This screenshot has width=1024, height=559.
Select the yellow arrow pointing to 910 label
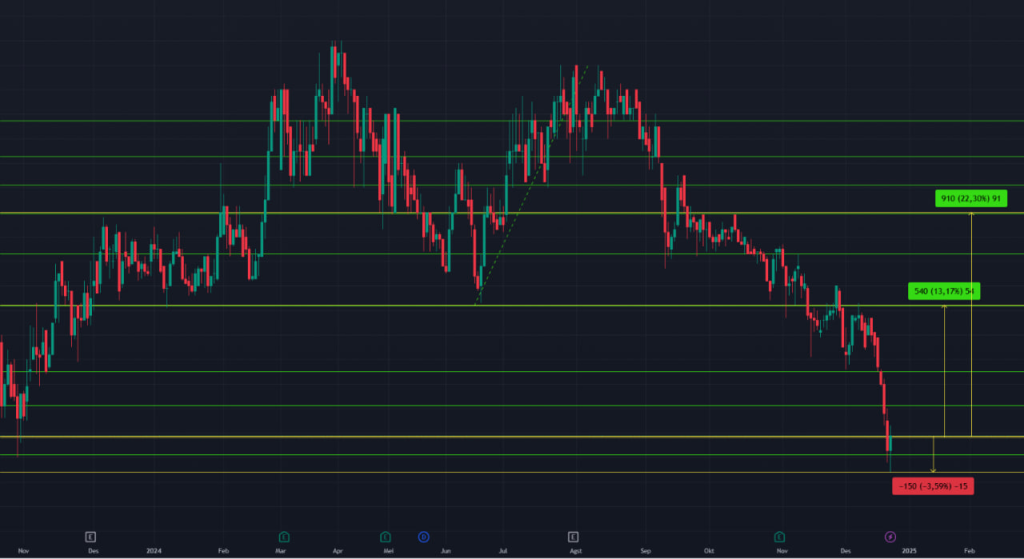coord(971,325)
